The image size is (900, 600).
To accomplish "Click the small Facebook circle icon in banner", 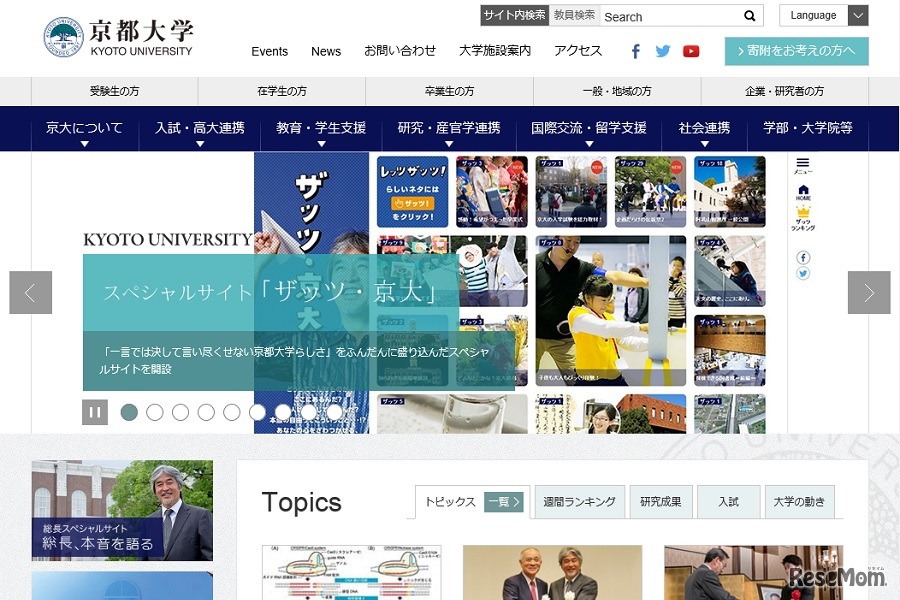I will [803, 258].
